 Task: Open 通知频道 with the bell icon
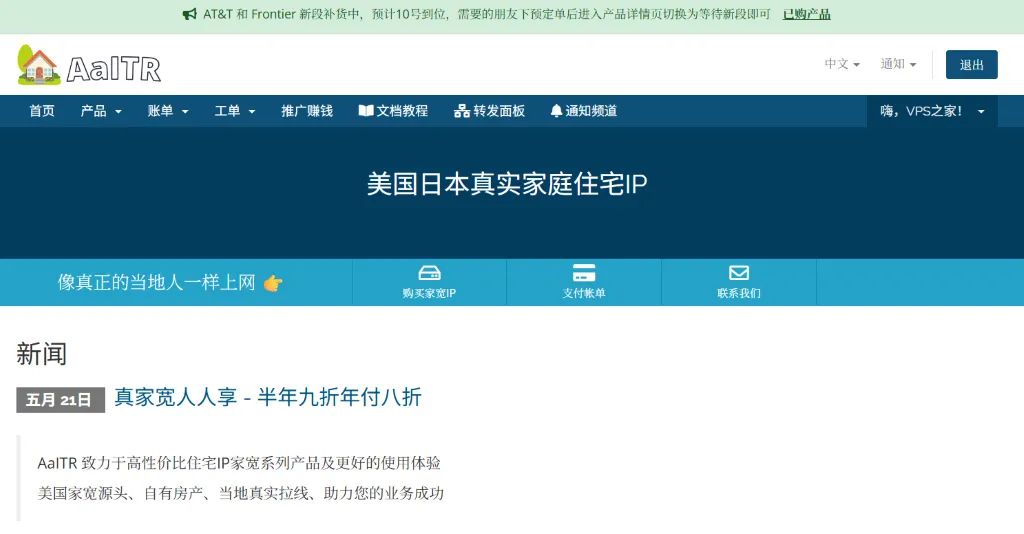click(583, 111)
